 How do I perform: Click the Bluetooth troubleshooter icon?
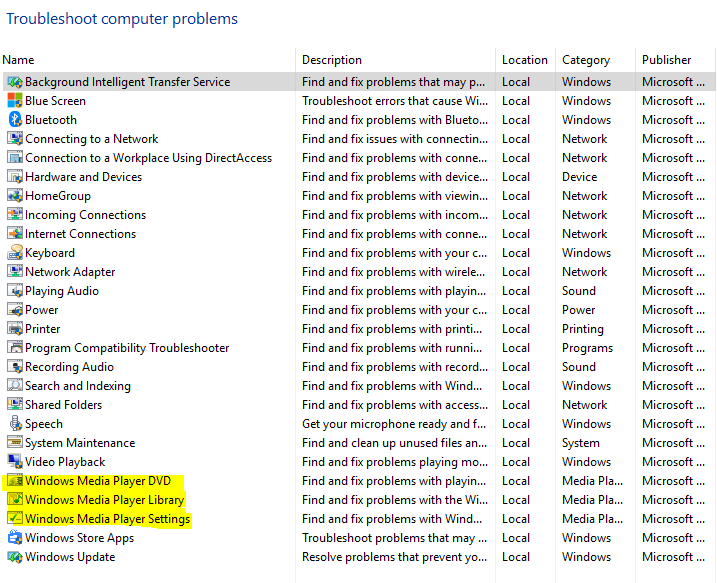click(15, 120)
